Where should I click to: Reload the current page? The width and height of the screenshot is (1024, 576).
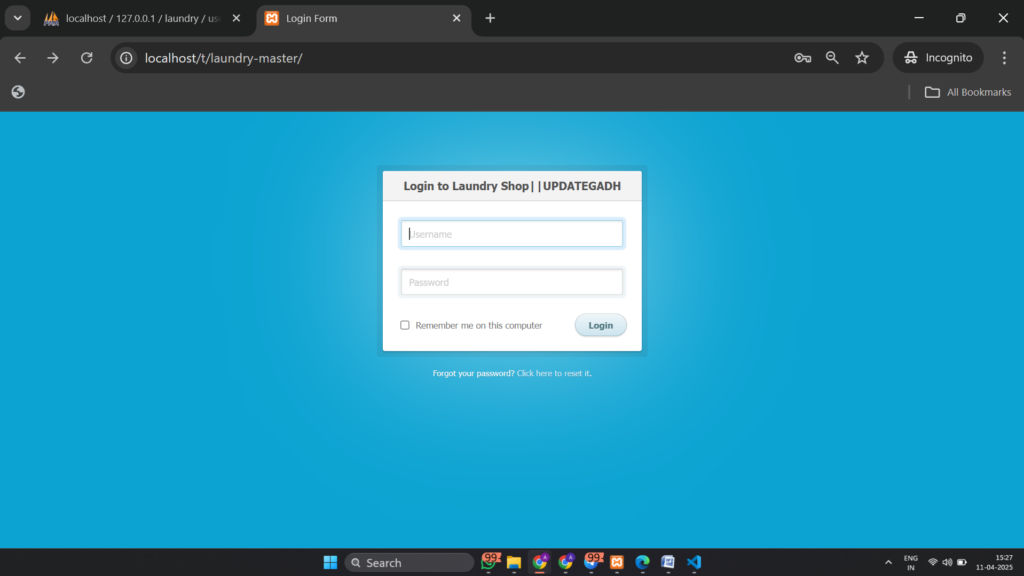pos(86,58)
